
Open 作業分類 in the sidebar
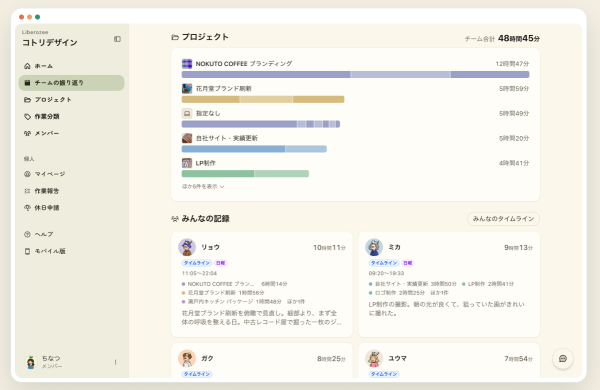(x=72, y=116)
